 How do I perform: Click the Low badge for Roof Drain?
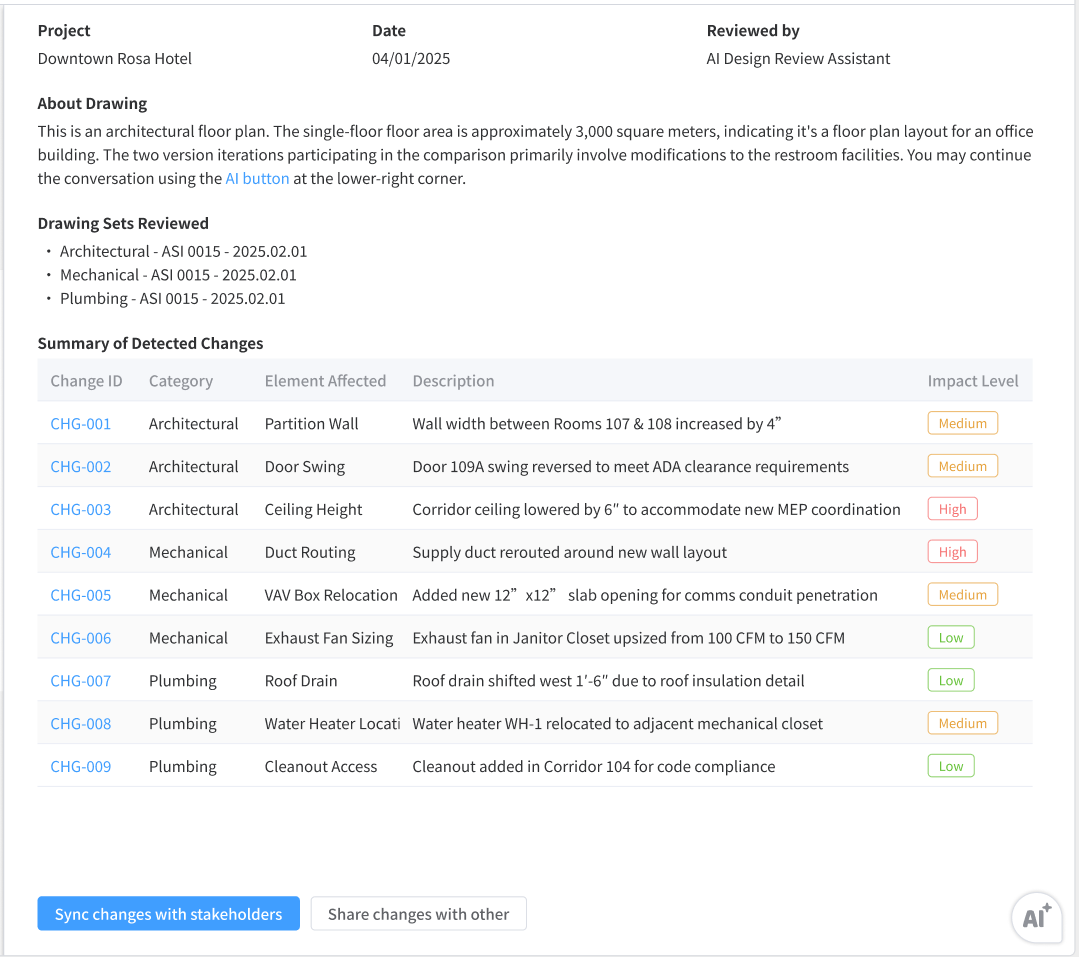[950, 681]
